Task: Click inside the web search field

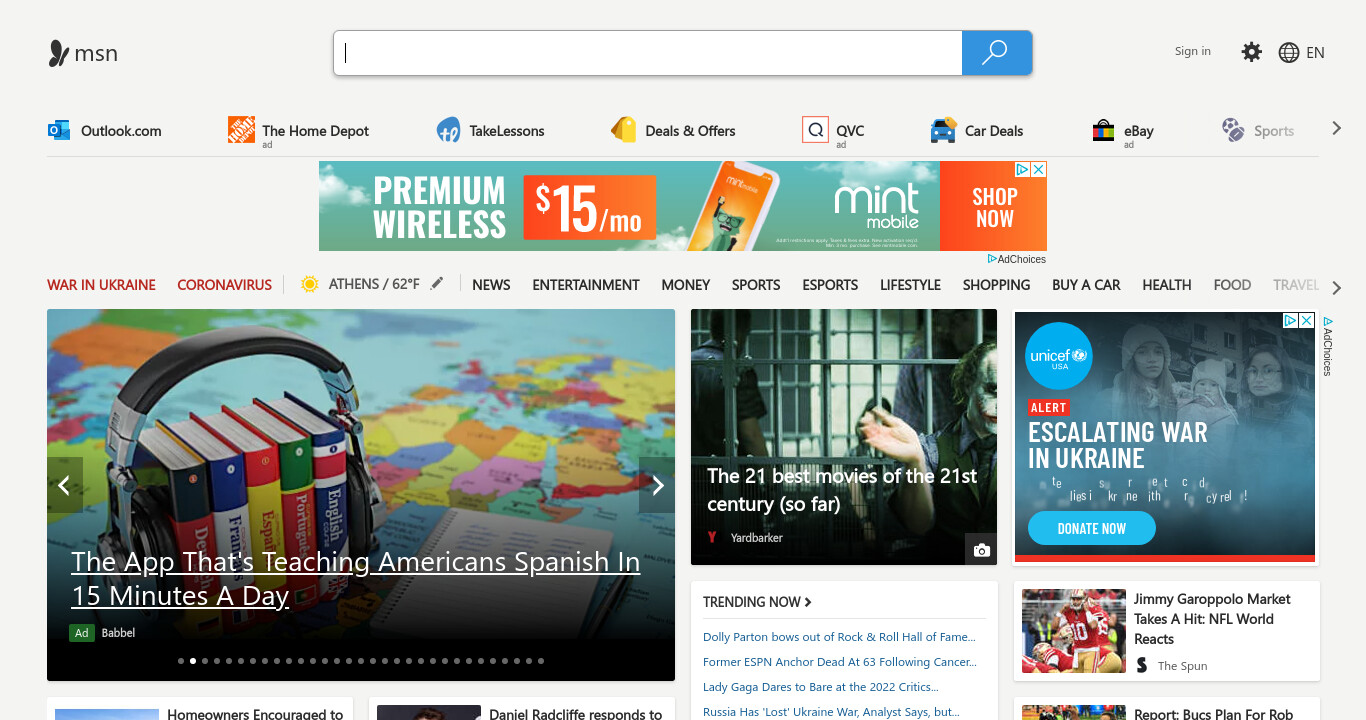Action: point(648,53)
